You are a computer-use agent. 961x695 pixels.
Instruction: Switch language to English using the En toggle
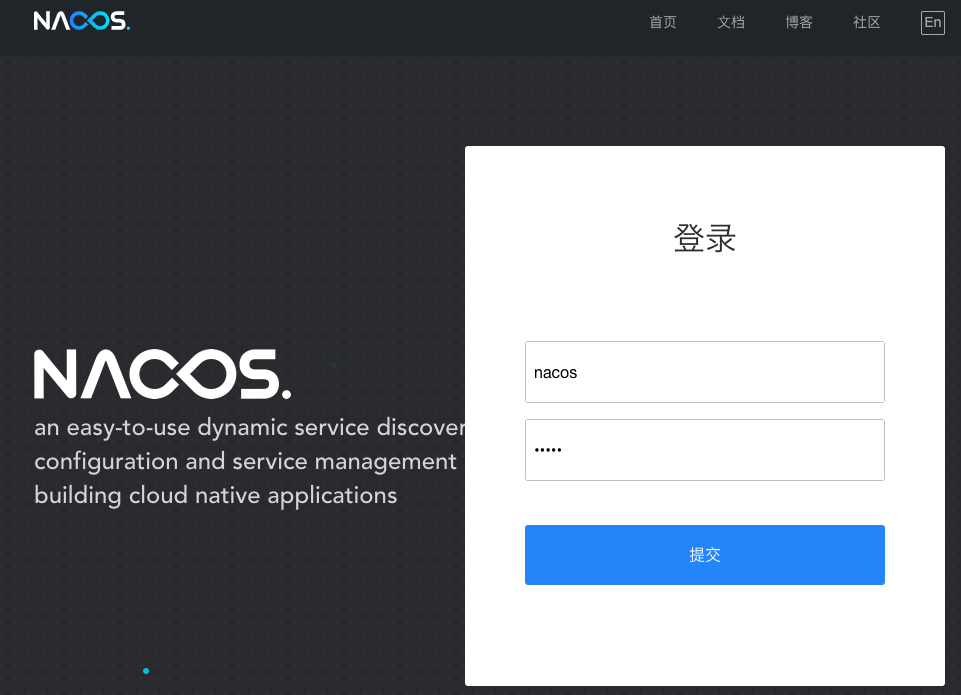932,22
